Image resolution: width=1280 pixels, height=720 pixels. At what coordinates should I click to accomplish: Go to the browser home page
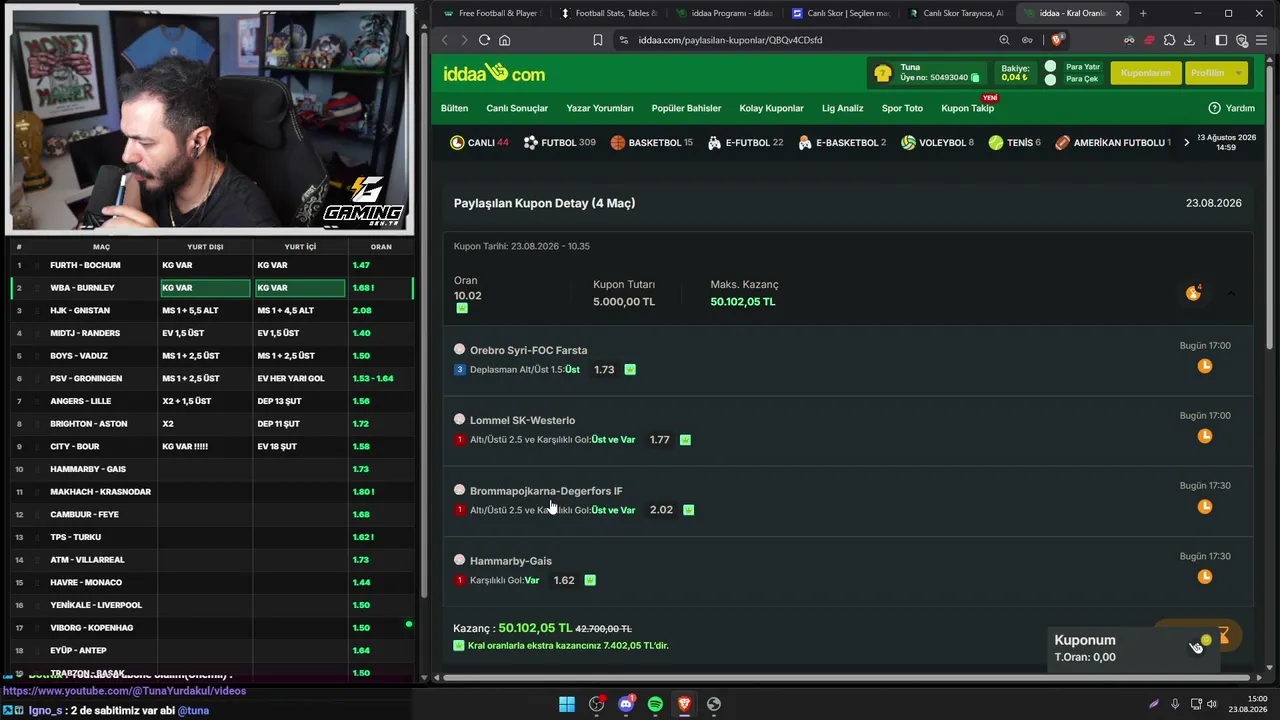(505, 40)
